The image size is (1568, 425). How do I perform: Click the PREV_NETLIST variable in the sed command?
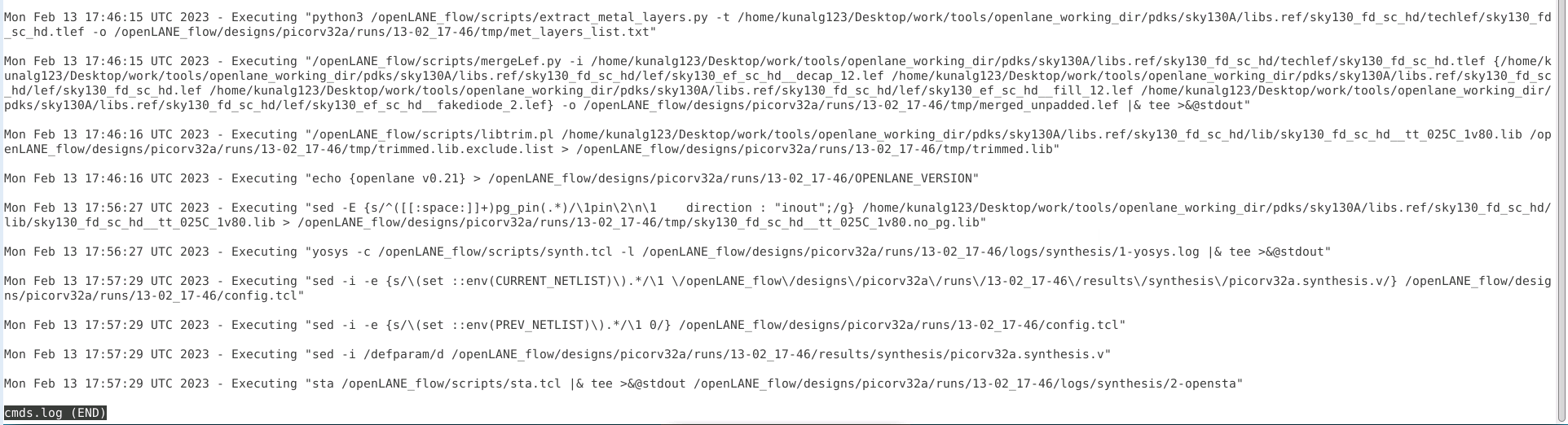(540, 325)
